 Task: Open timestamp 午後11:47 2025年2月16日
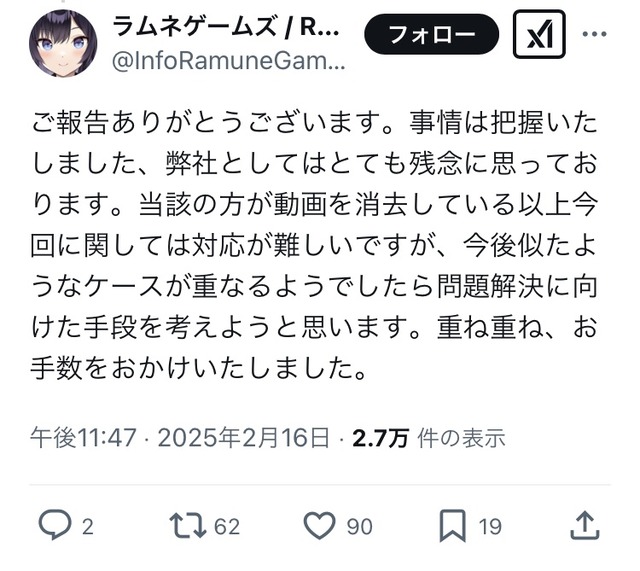180,438
